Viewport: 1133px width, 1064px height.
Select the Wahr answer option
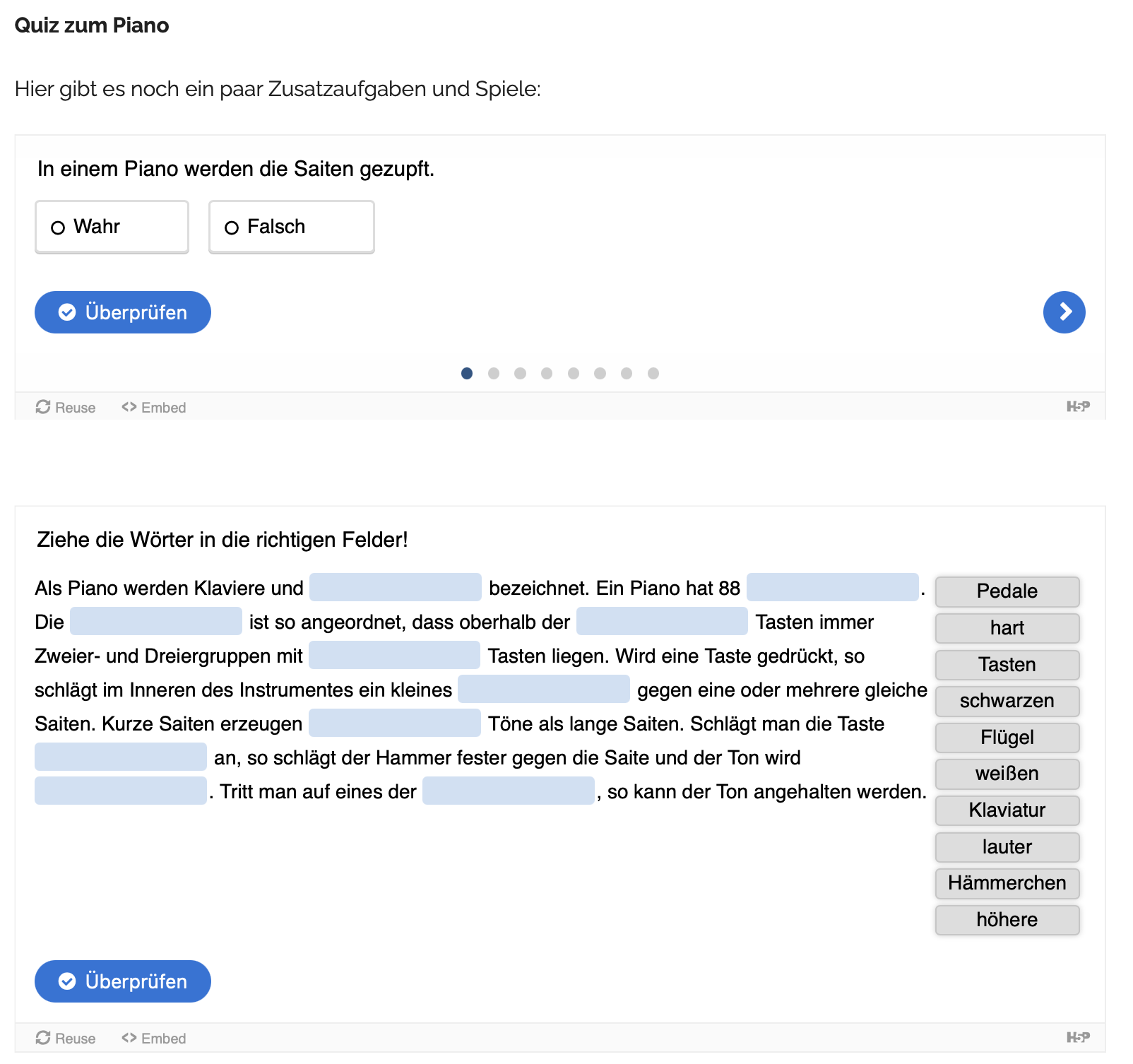112,227
